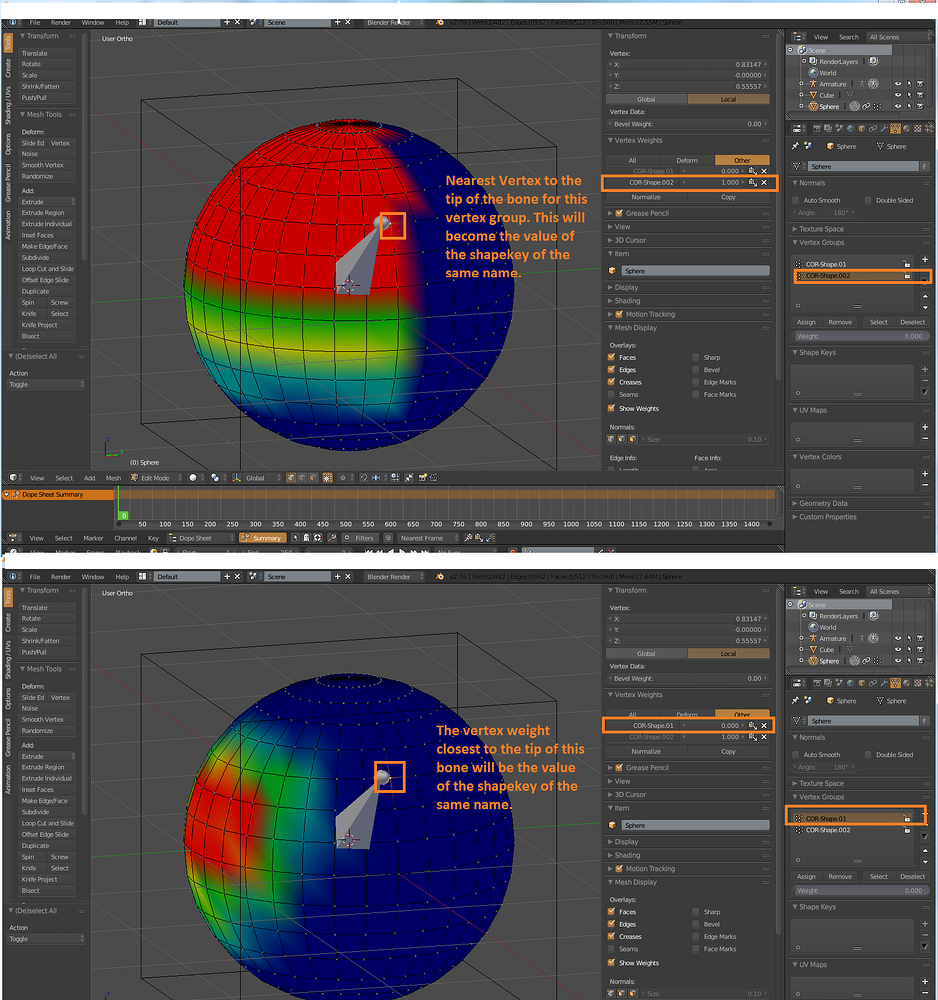Image resolution: width=938 pixels, height=1000 pixels.
Task: Click Assign button in upper Vertex Groups
Action: coord(806,322)
